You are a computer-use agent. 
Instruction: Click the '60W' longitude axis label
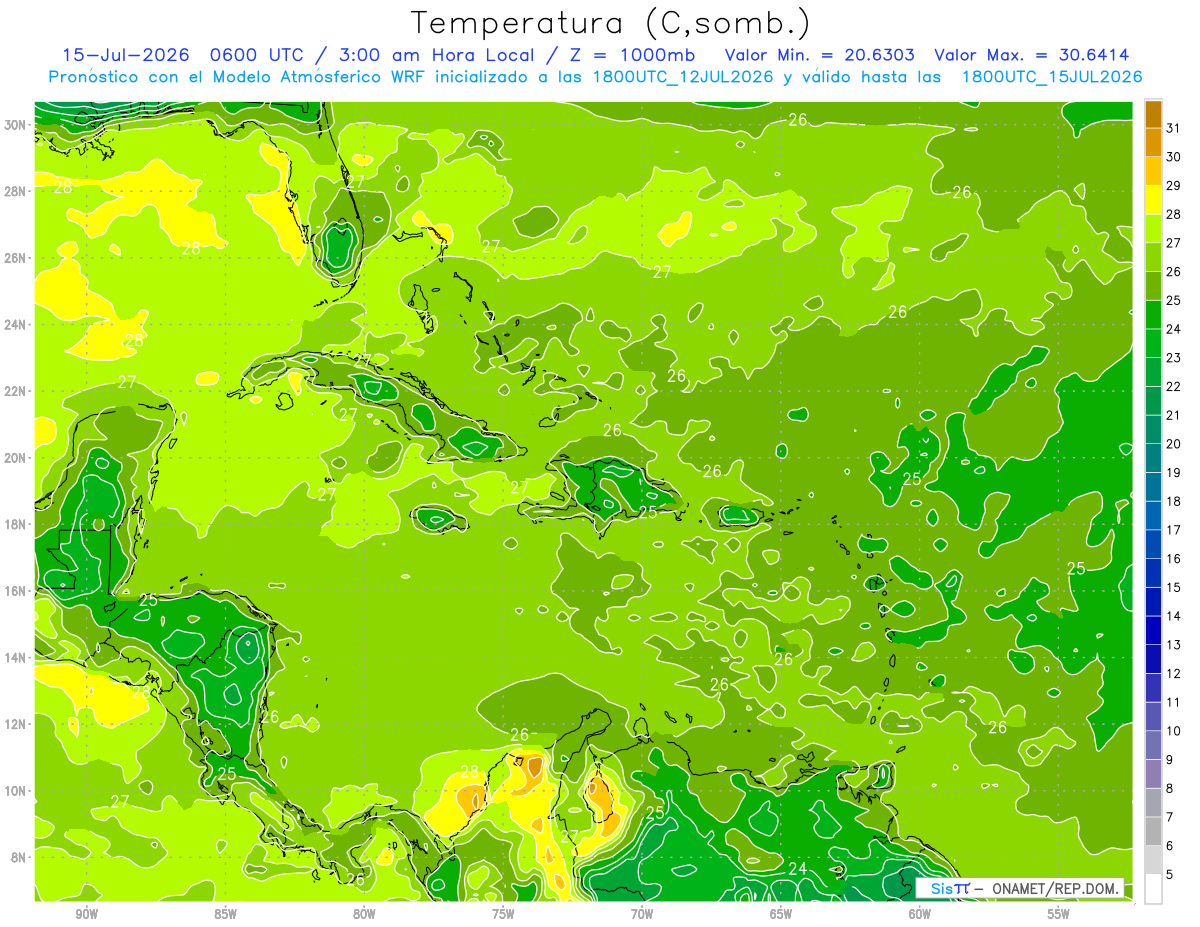point(920,915)
